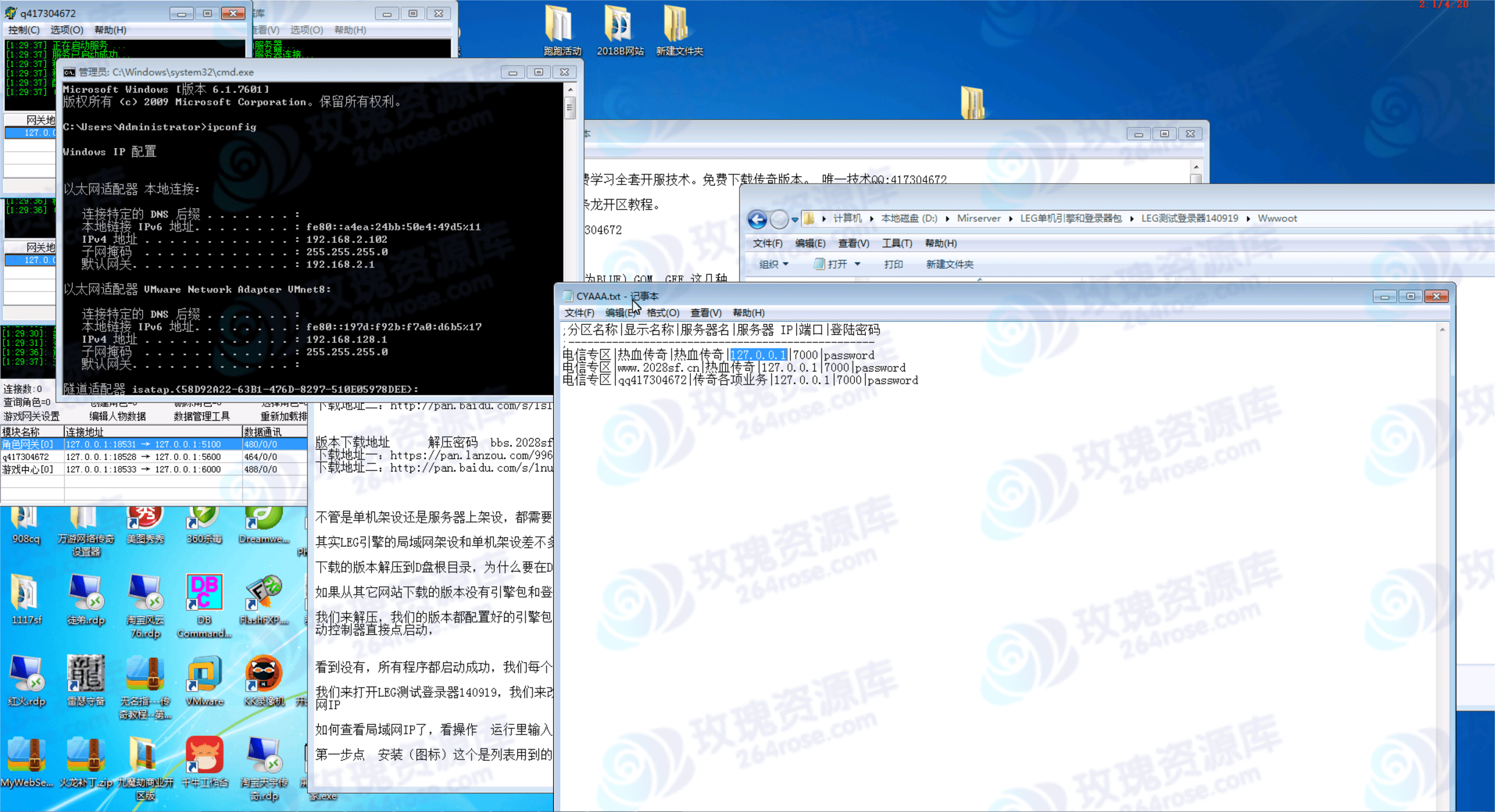This screenshot has height=812, width=1495.
Task: Open the 跑跑活动 desktop folder
Action: pos(561,30)
